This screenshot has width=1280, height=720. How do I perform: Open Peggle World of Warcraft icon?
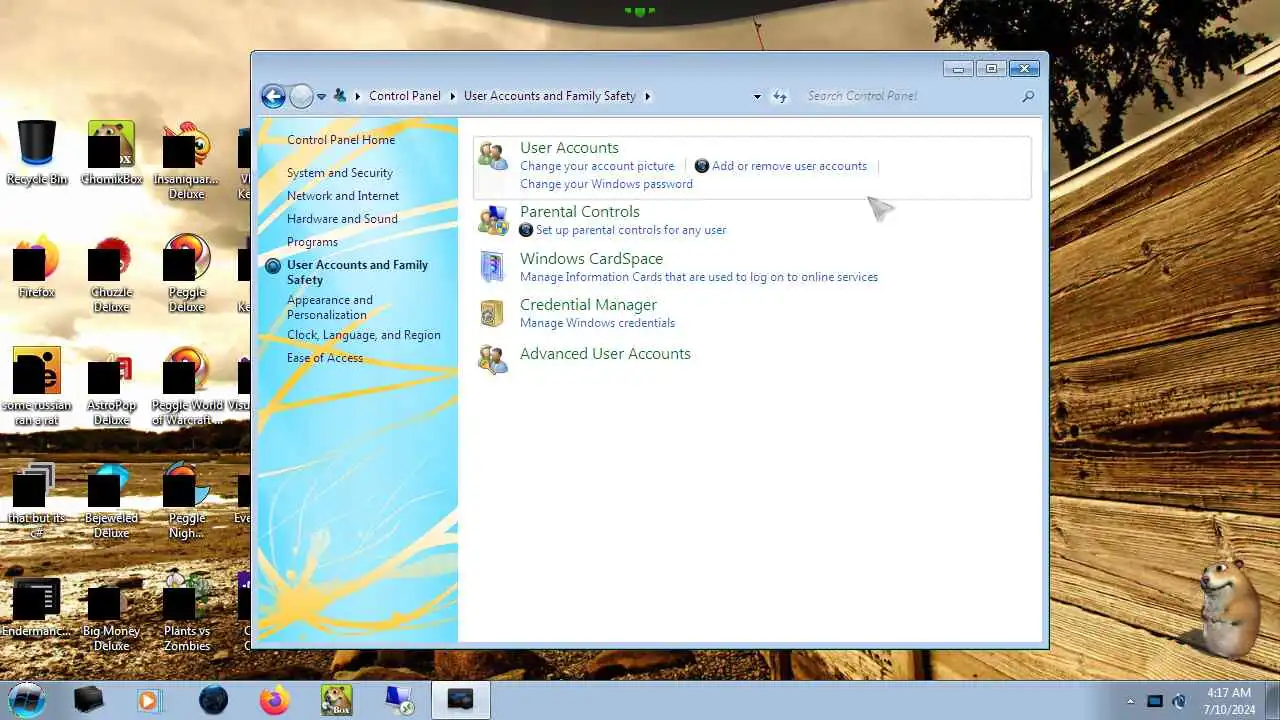click(x=186, y=371)
